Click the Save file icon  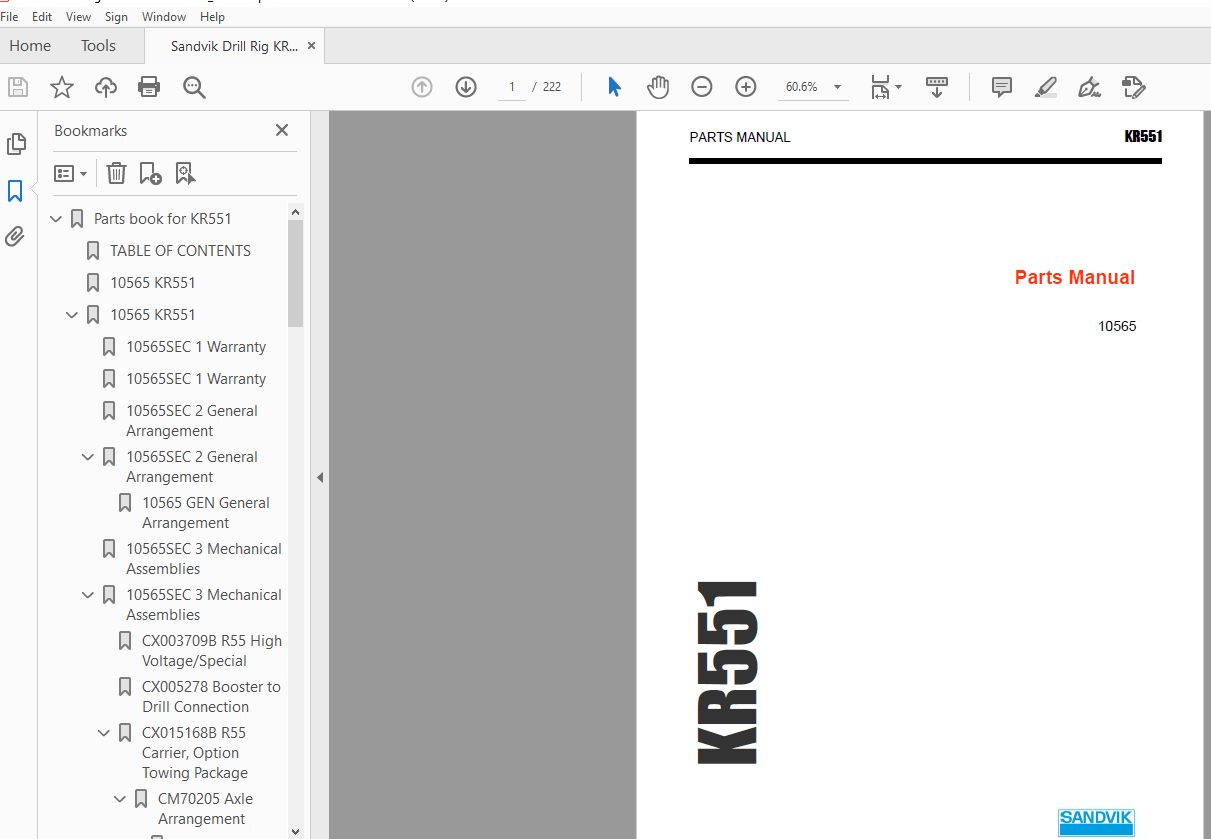point(18,87)
